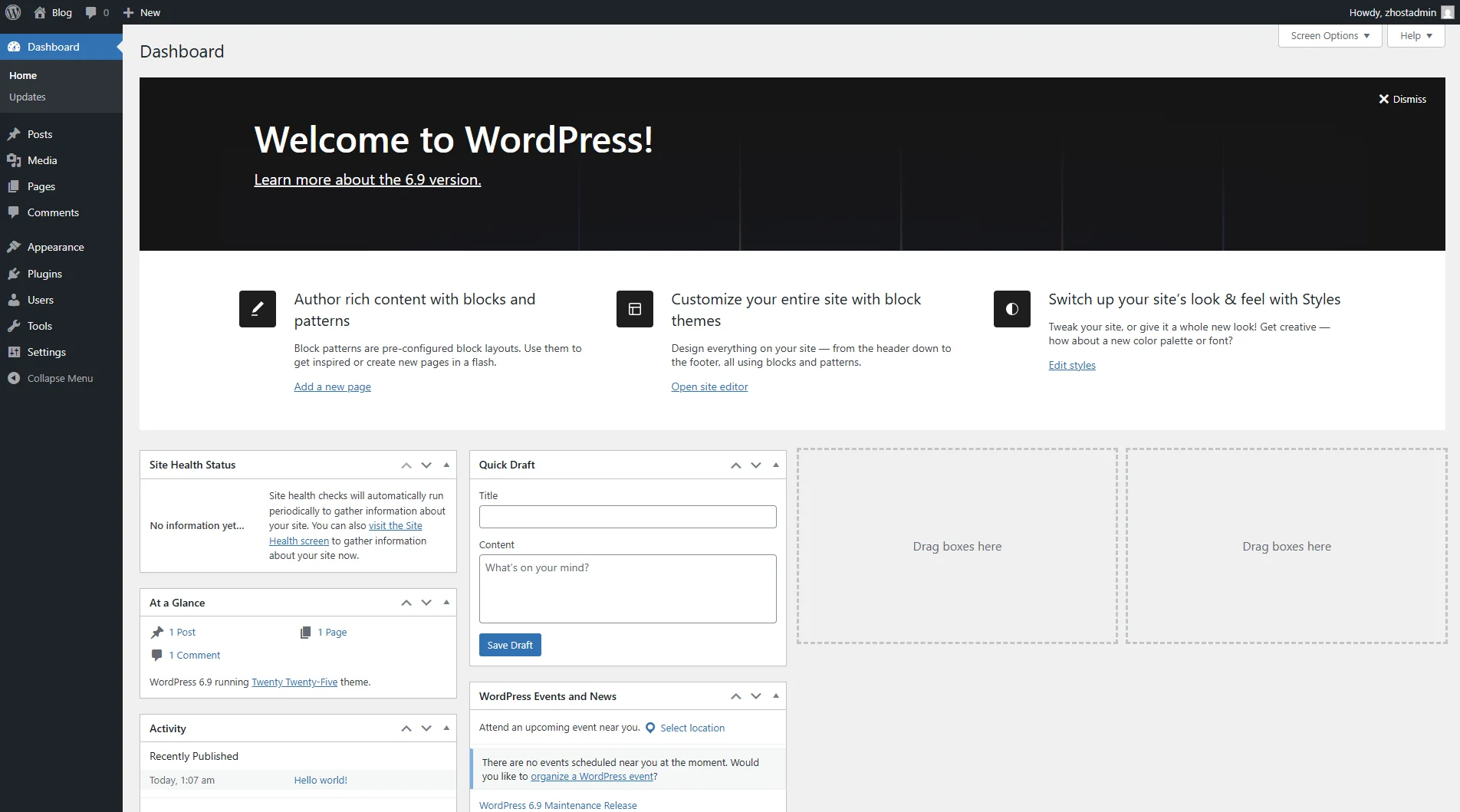Image resolution: width=1460 pixels, height=812 pixels.
Task: Click the Collapse Menu arrow icon
Action: coord(14,378)
